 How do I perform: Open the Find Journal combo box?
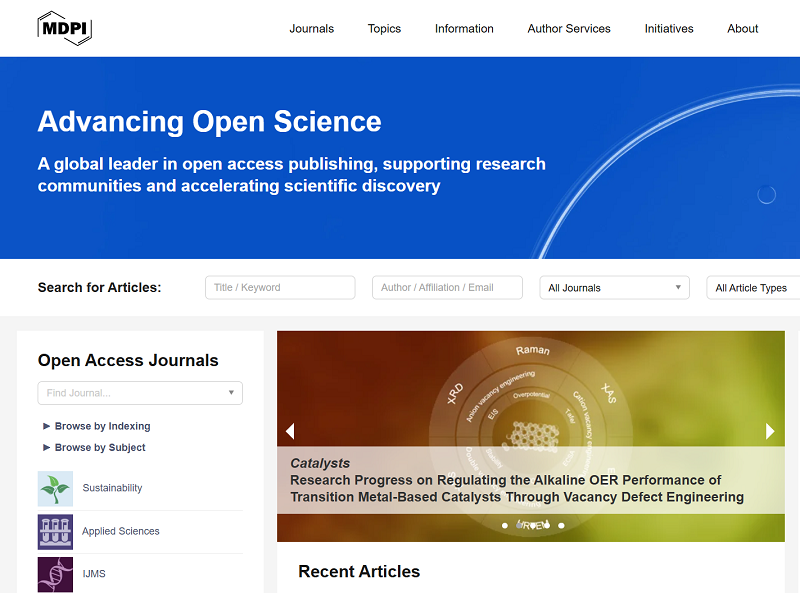[140, 393]
